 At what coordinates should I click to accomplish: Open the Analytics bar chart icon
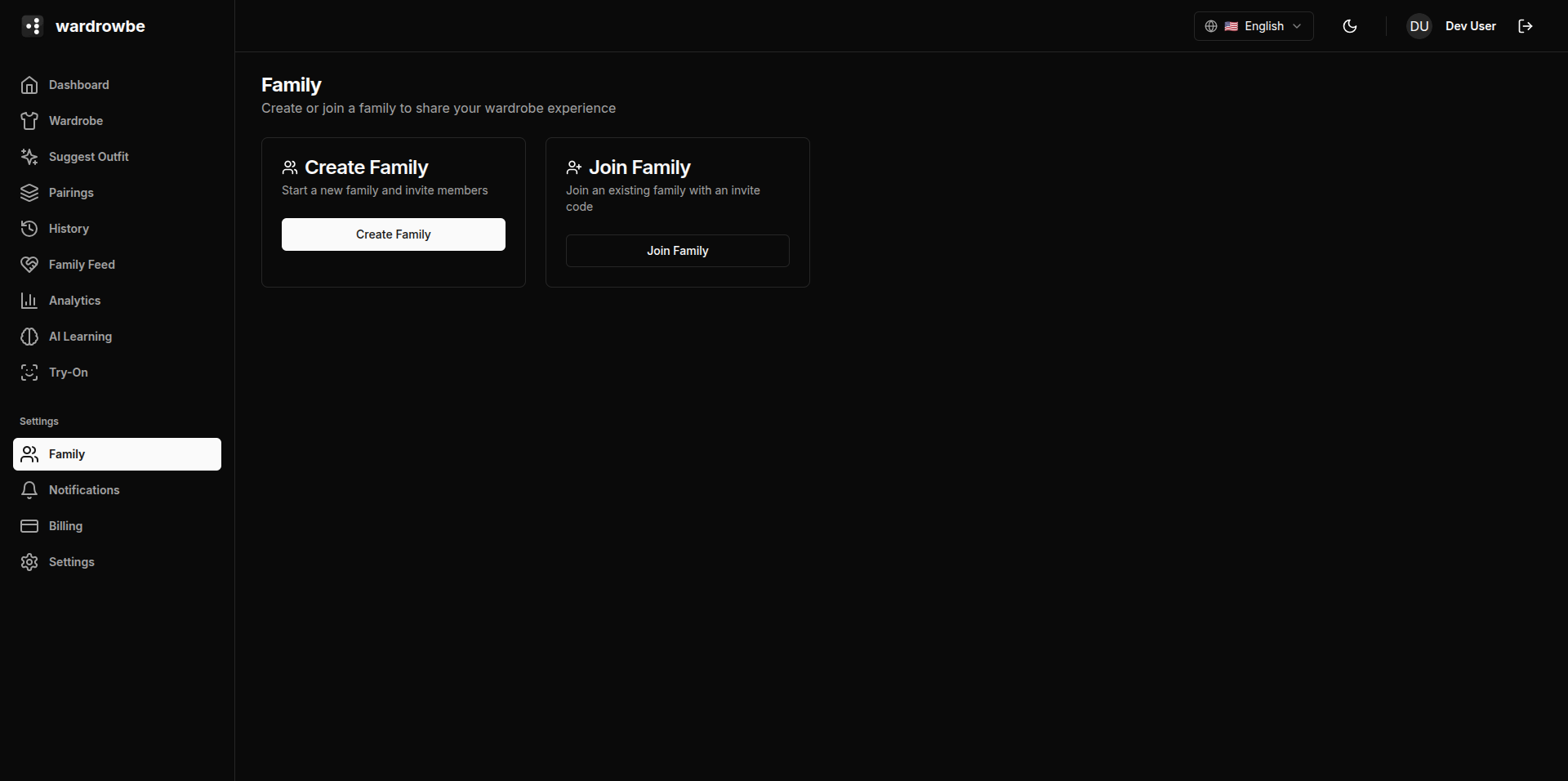(x=29, y=301)
